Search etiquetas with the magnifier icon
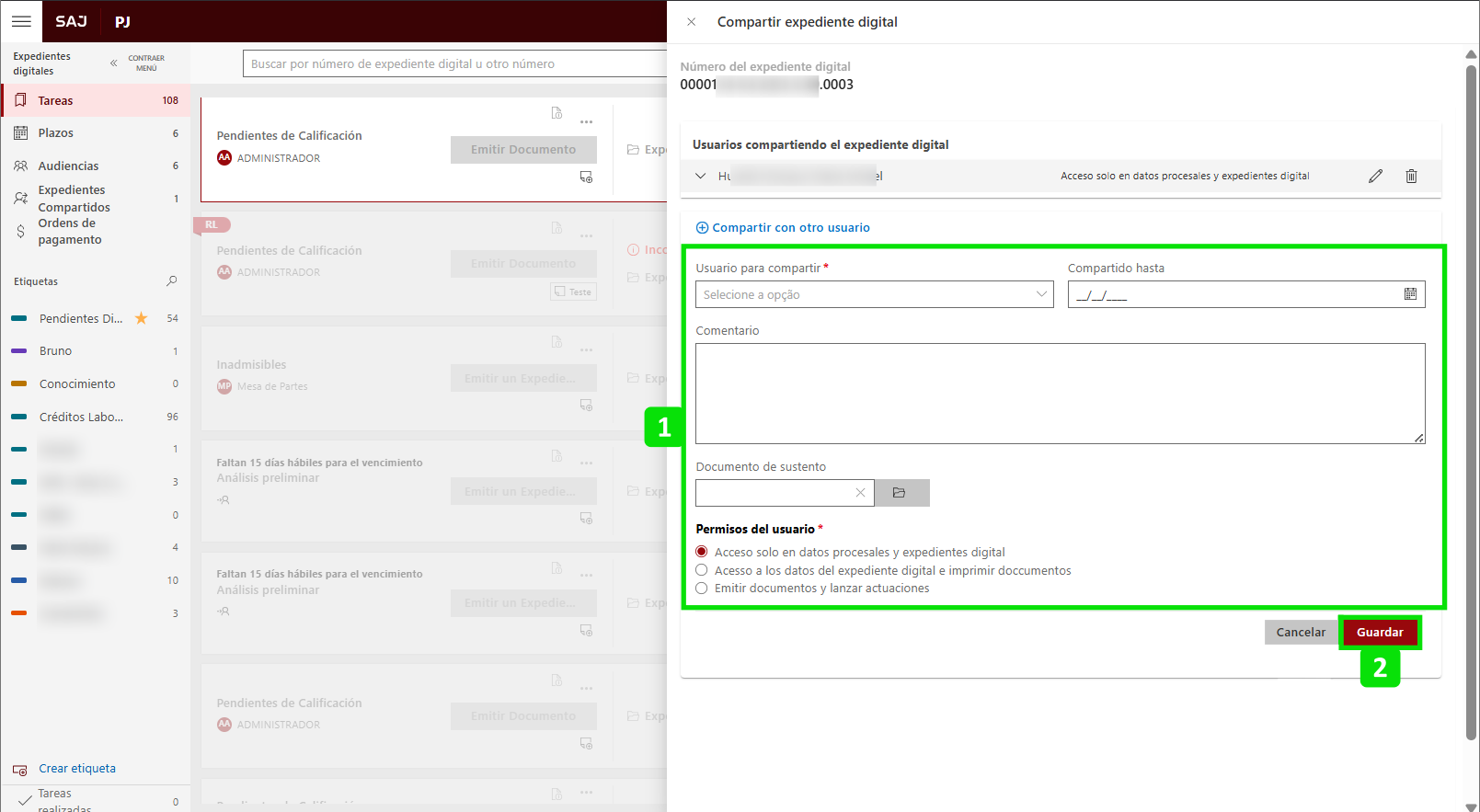 pos(171,281)
